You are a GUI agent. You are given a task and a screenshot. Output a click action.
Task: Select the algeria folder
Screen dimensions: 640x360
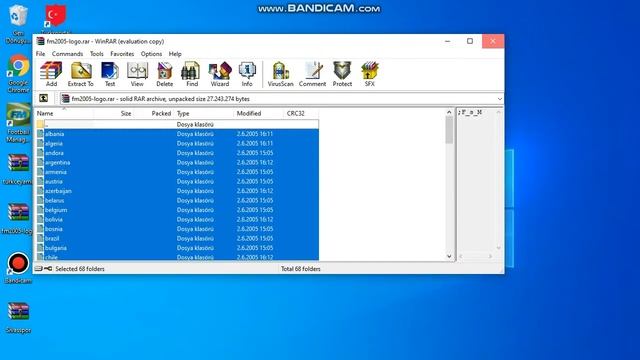pyautogui.click(x=177, y=143)
